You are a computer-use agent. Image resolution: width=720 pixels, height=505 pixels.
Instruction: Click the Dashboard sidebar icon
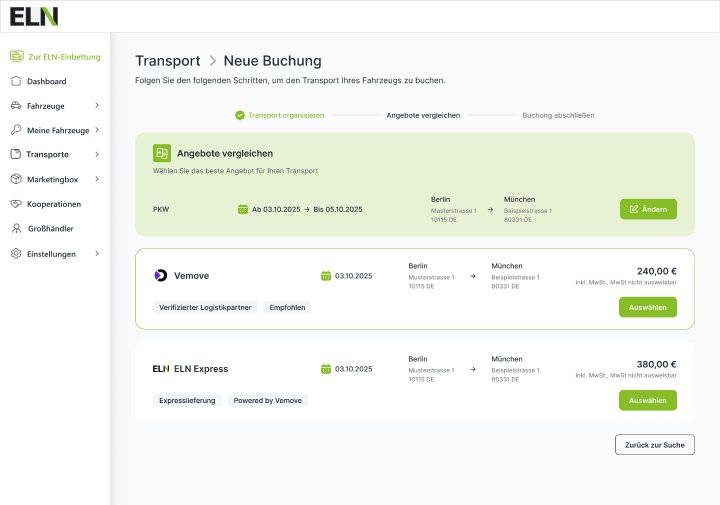[x=16, y=81]
